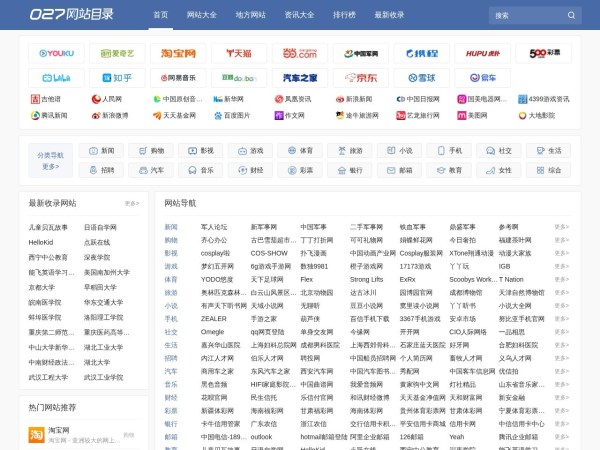Screen dimensions: 600x450
Task: Open the 17173游戏 site link
Action: (415, 266)
